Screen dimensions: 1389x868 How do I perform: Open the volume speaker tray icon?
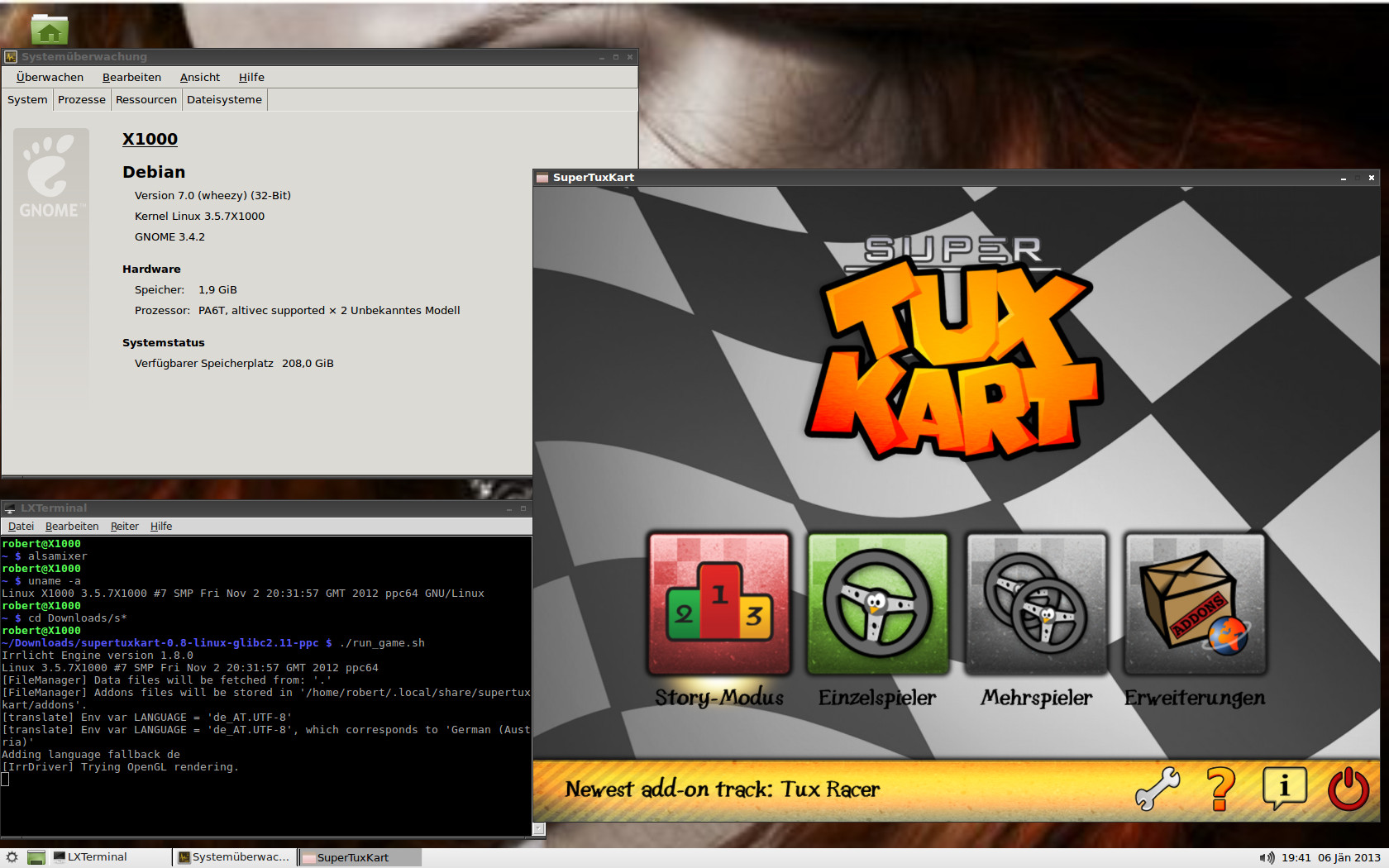tap(1266, 858)
